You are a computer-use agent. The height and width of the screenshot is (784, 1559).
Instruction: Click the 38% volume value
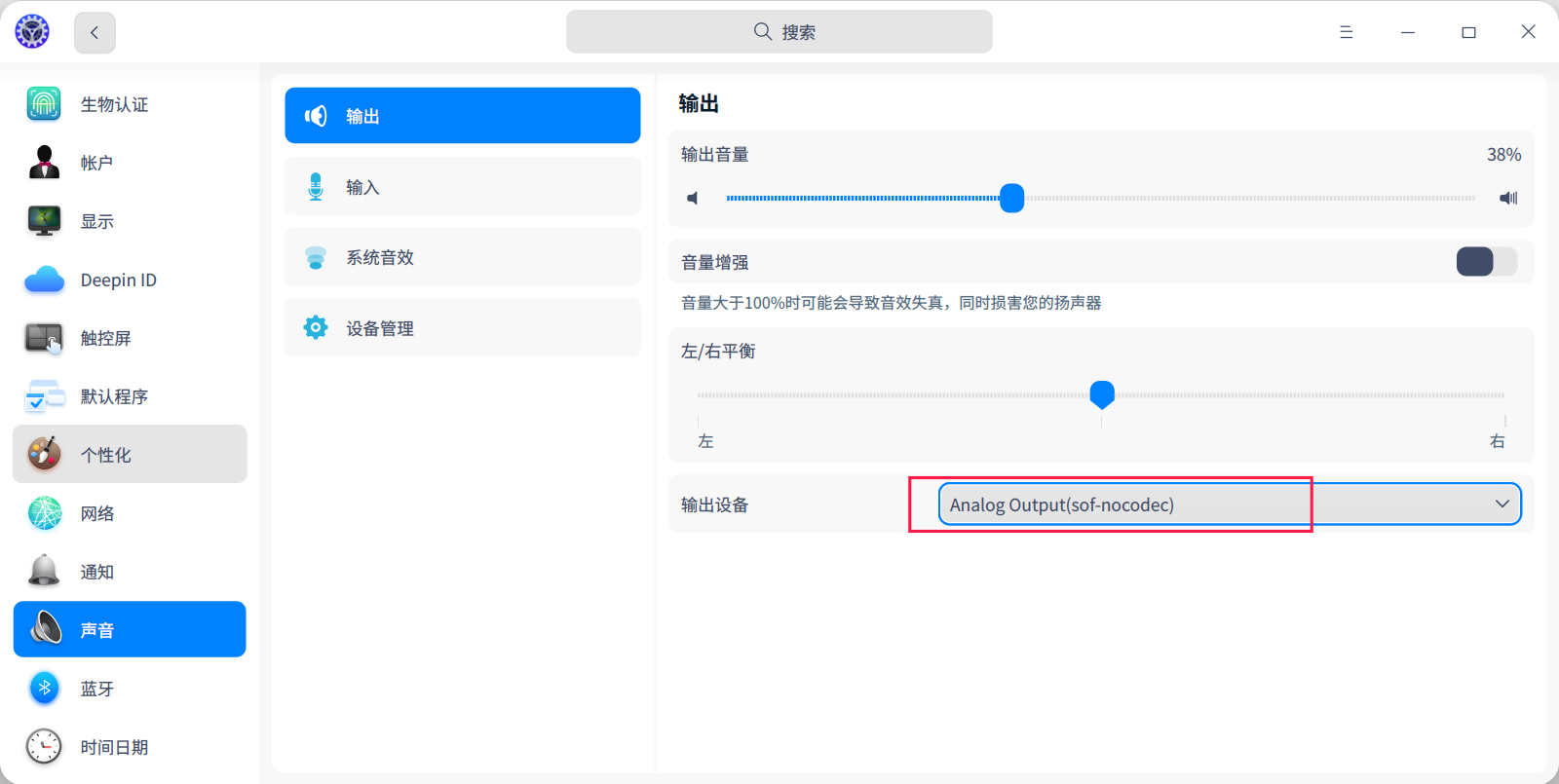1503,155
